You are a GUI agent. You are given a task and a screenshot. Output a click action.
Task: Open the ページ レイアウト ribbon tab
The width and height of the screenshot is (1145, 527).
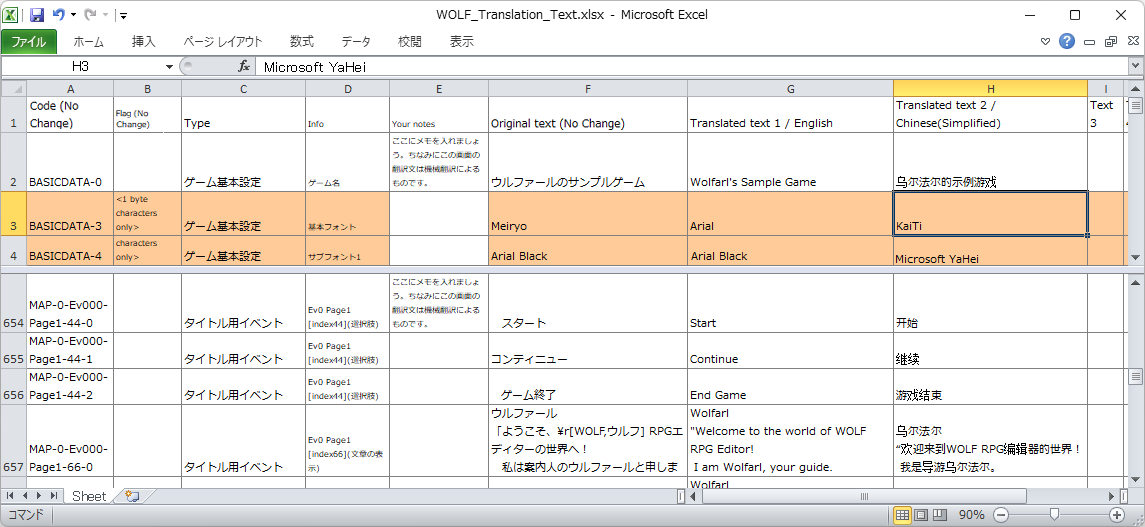[223, 42]
